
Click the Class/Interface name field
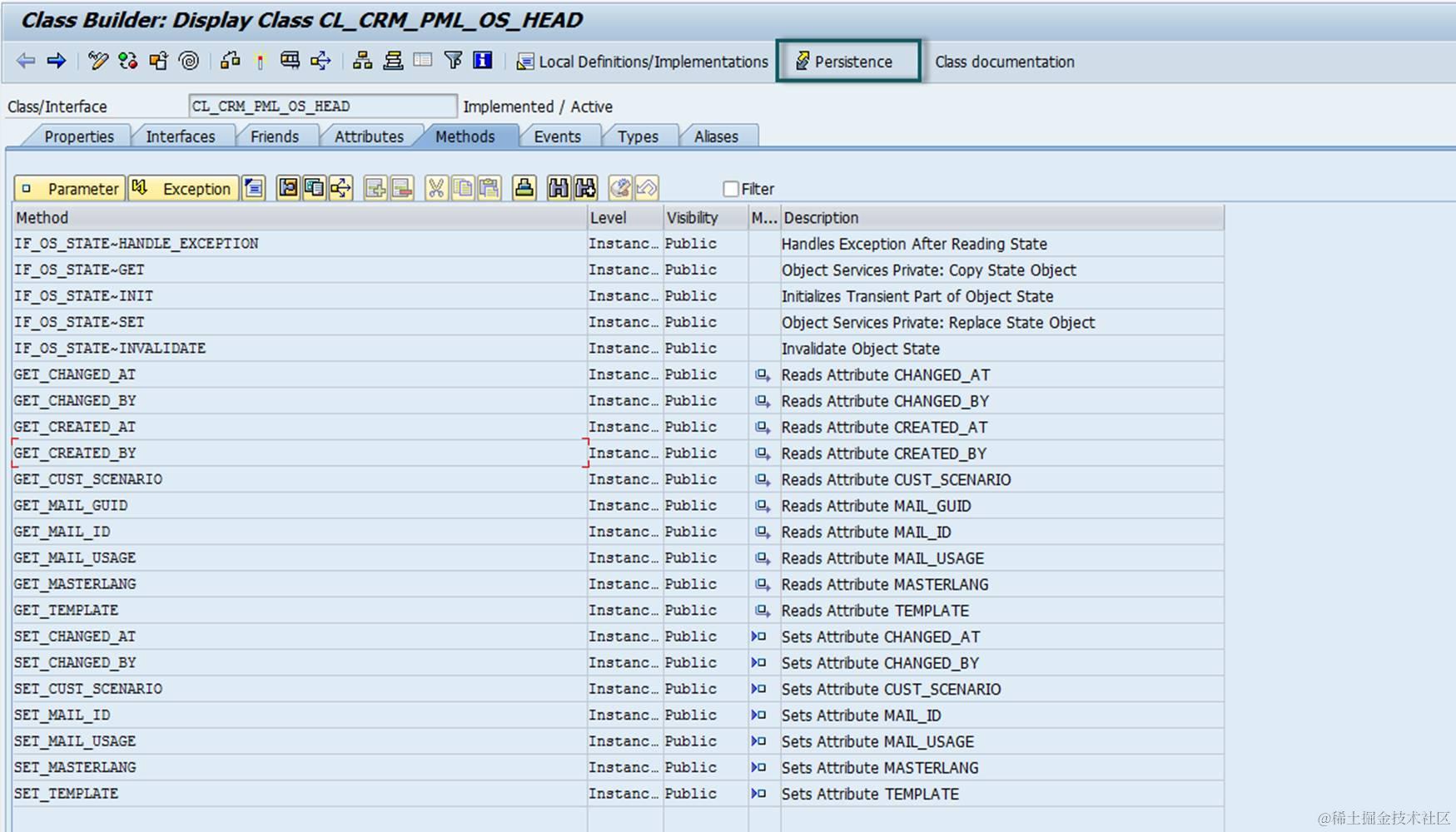[x=323, y=106]
